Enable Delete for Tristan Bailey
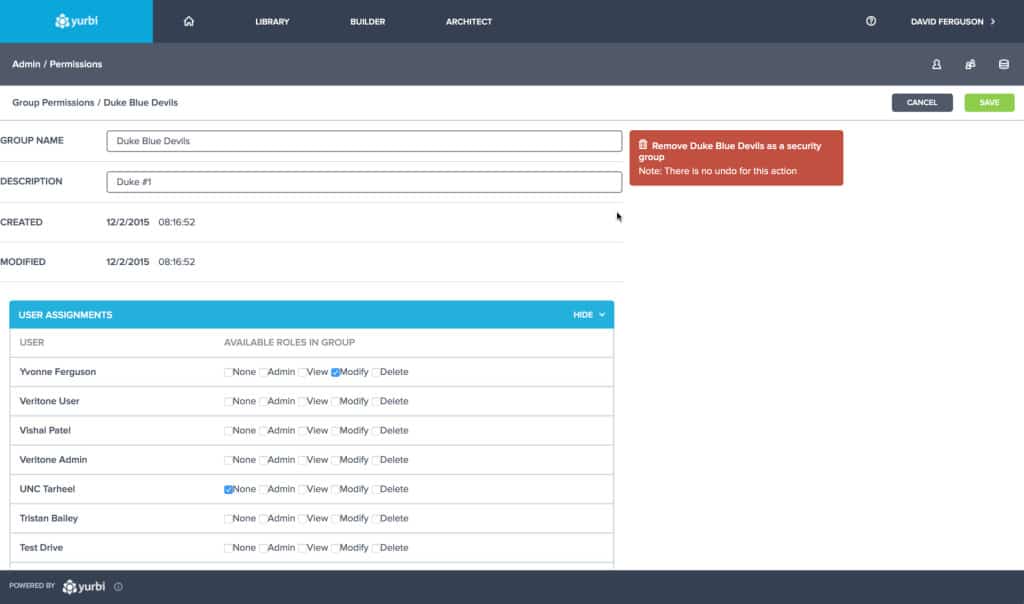1024x604 pixels. tap(376, 519)
